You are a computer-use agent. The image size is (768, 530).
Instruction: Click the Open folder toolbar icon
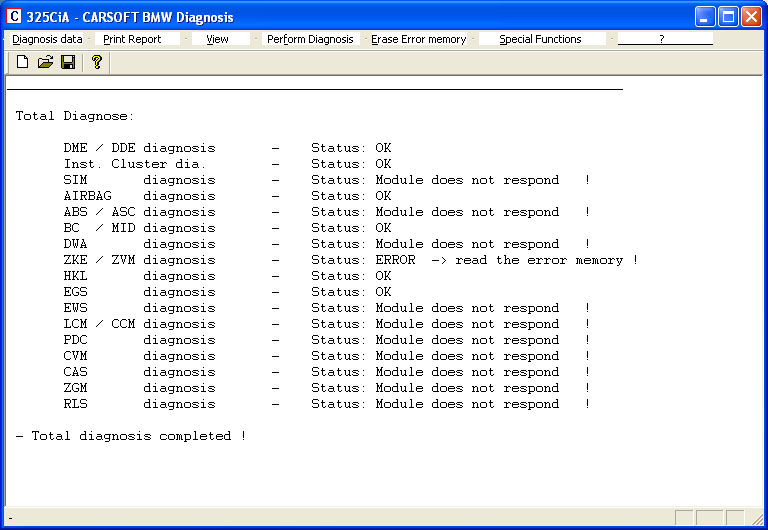45,63
